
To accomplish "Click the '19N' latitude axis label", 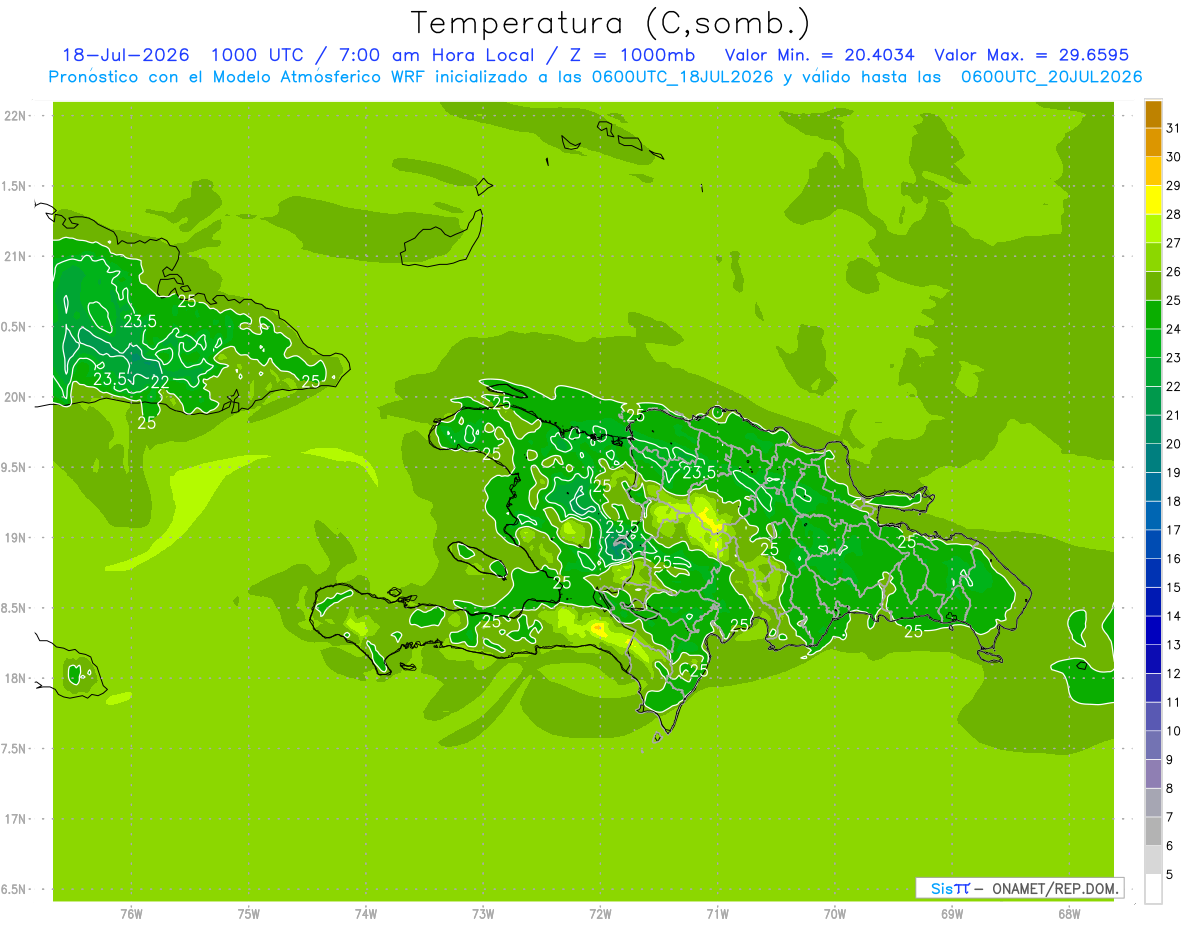I will click(16, 537).
